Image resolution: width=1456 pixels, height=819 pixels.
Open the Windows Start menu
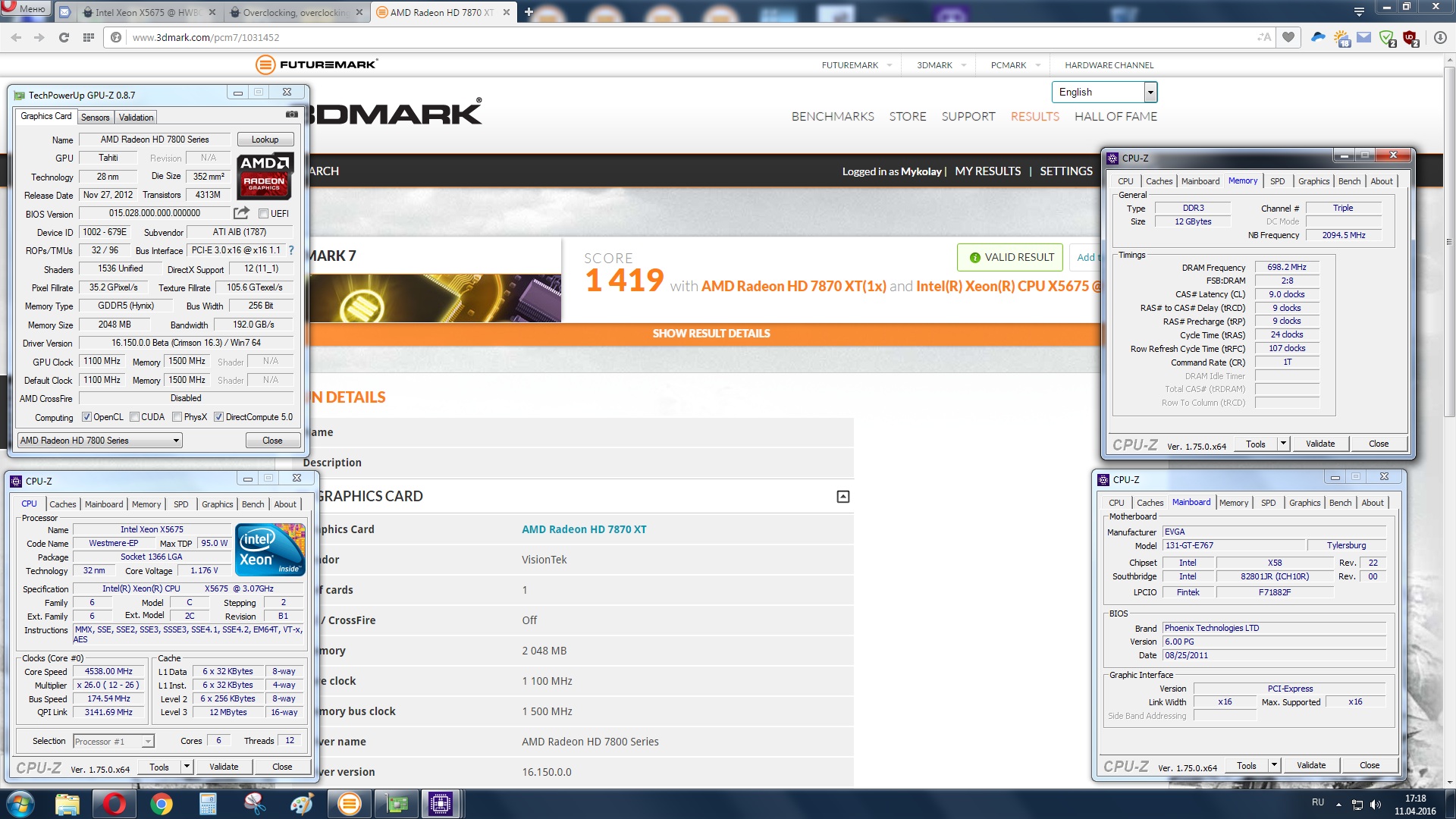tap(20, 804)
